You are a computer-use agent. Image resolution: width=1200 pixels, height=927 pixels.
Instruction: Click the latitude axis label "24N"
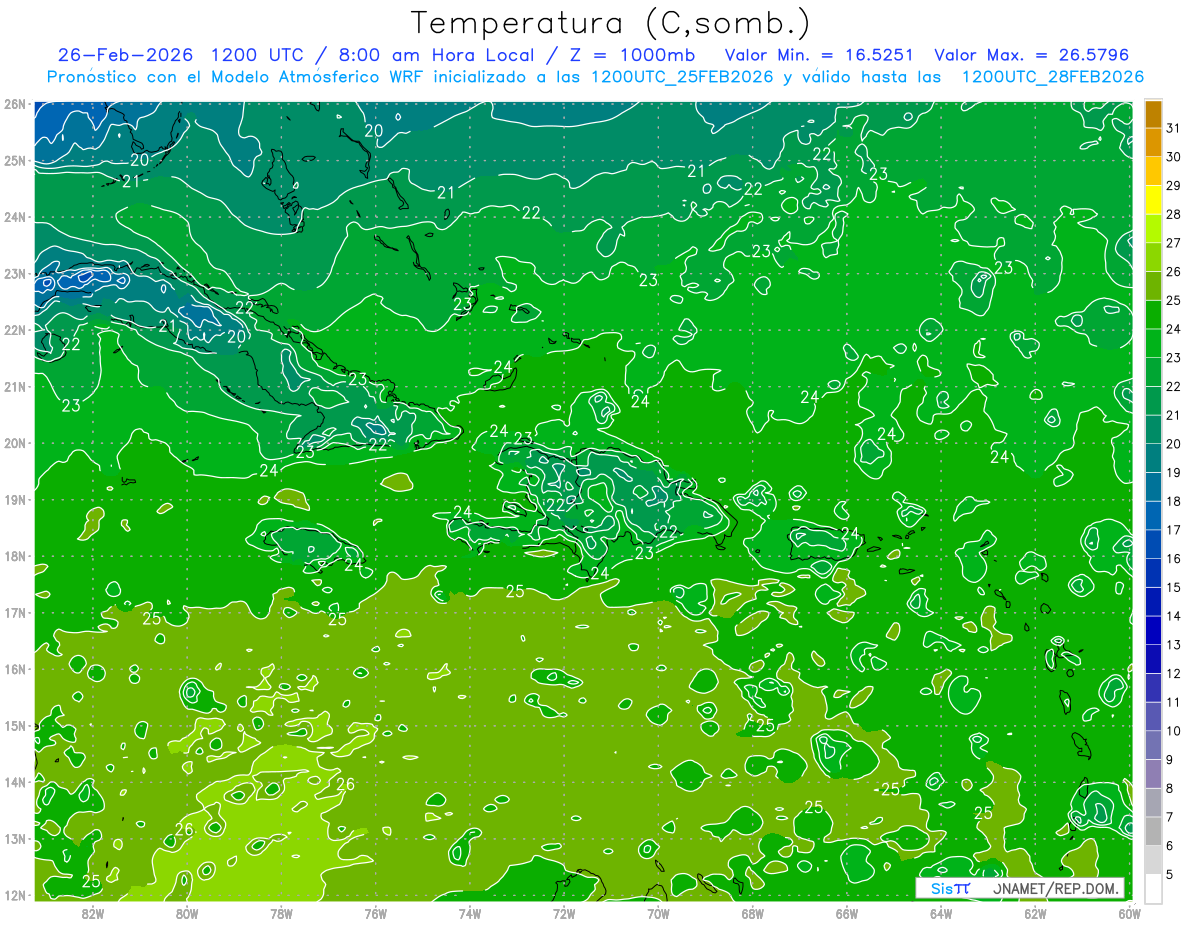coord(14,217)
